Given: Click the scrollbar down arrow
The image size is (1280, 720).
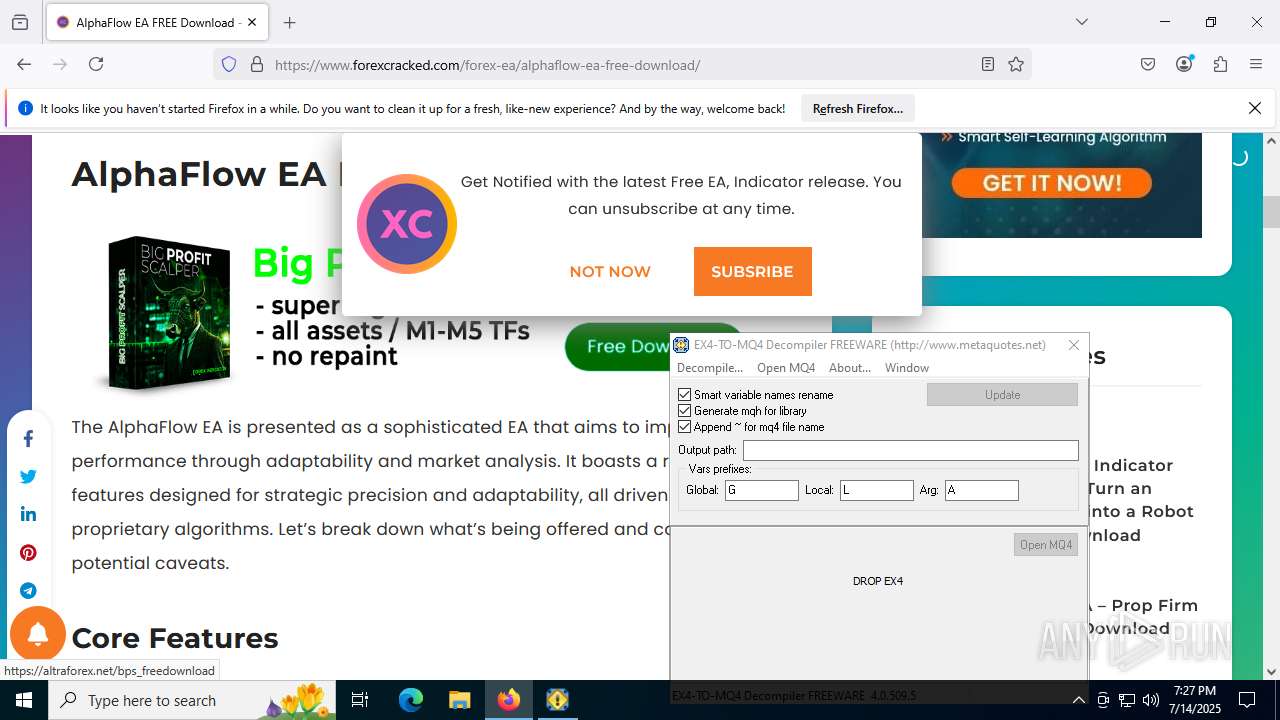Looking at the screenshot, I should [1272, 672].
